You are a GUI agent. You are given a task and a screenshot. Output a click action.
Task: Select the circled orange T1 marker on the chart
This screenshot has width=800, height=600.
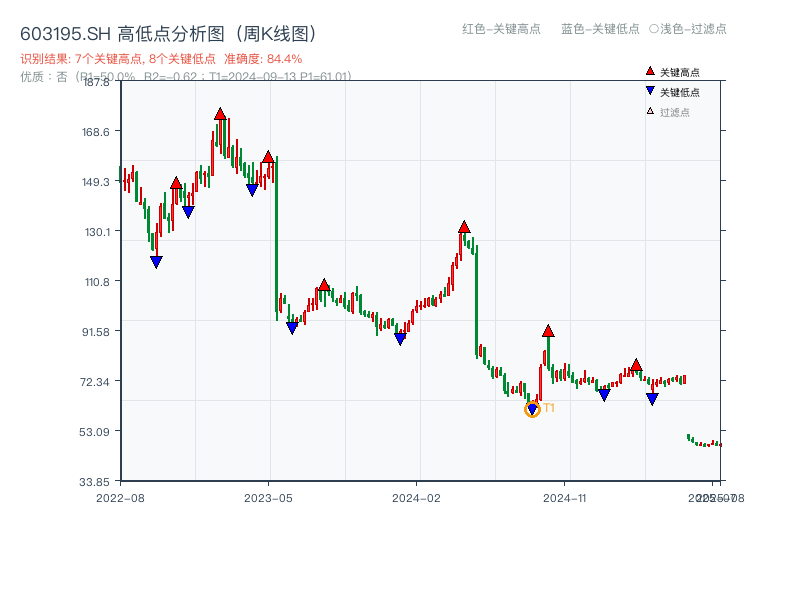(x=533, y=407)
